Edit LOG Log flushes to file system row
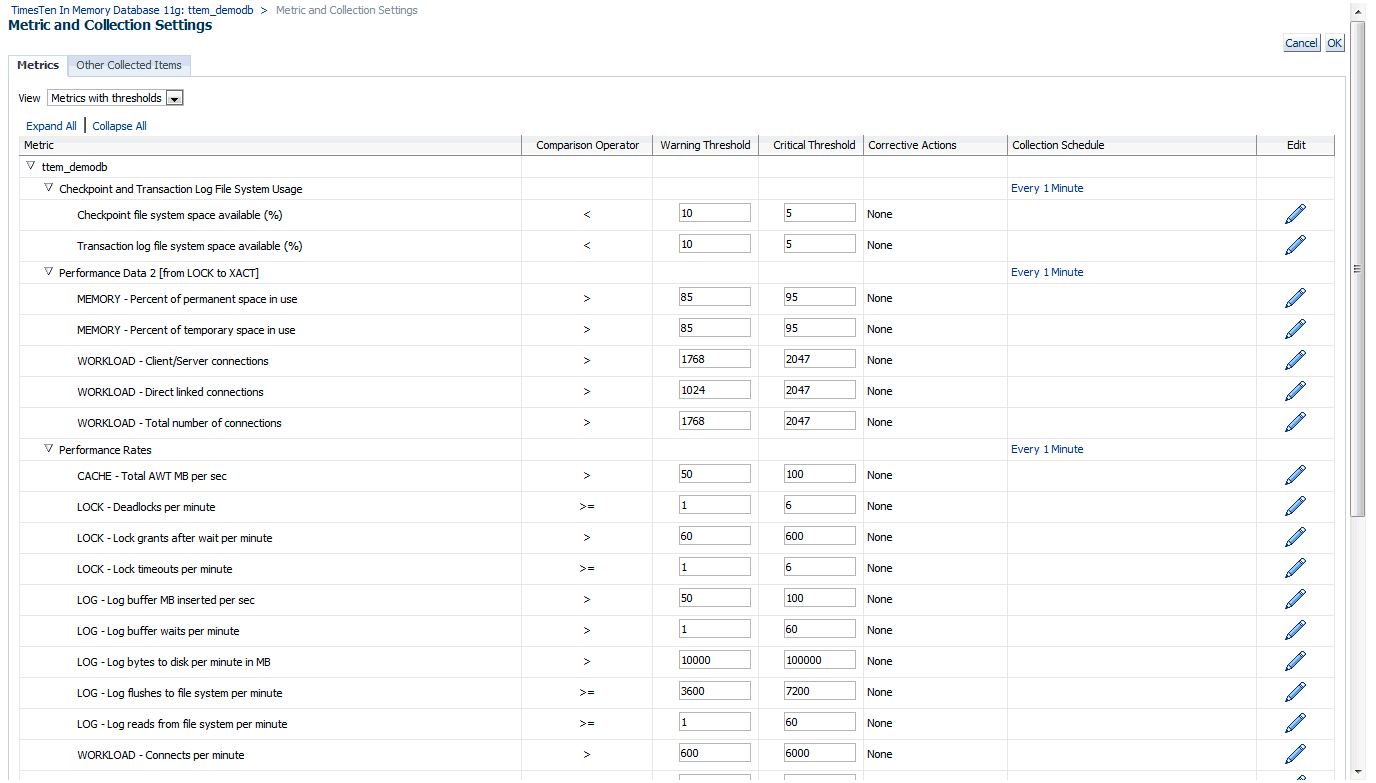Viewport: 1376px width, 783px height. (x=1295, y=692)
